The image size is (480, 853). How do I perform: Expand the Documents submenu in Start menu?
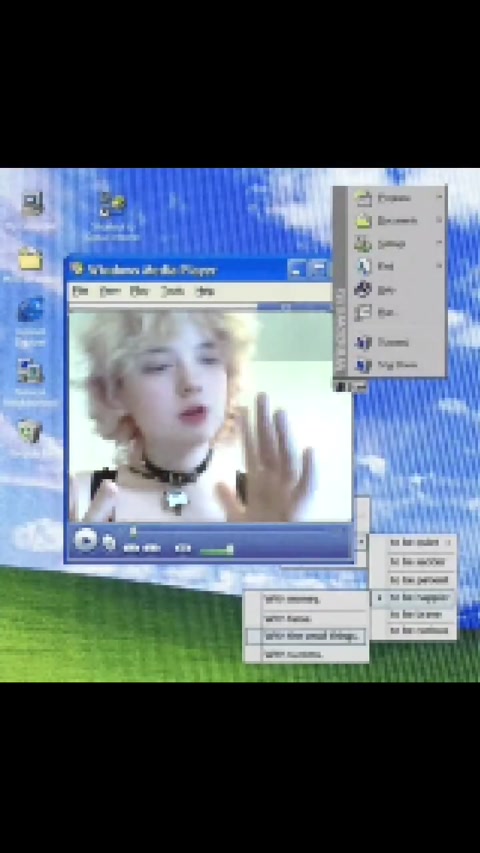[398, 221]
